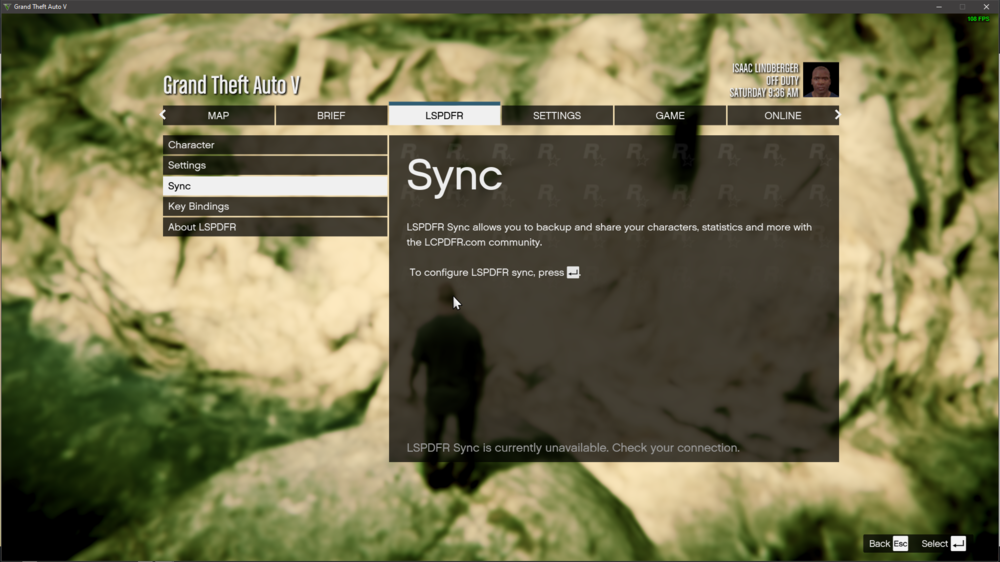Maximize the Grand Theft Auto V window
The image size is (1000, 562).
(x=962, y=6)
